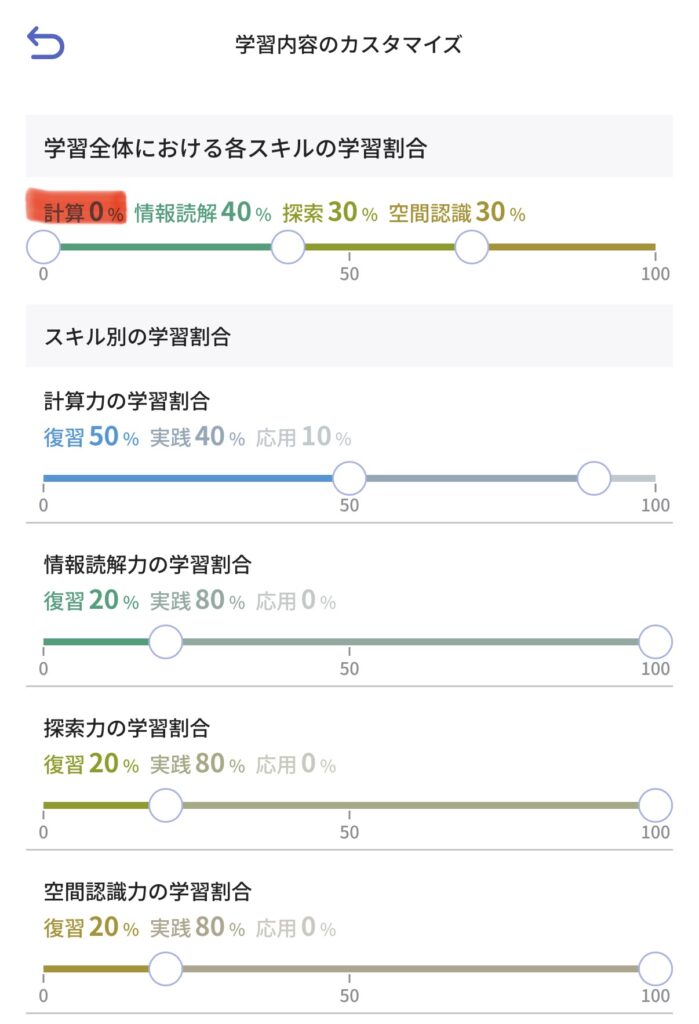Click the highlighted 計算 0% label
Screen dimensions: 699x1024
pyautogui.click(x=84, y=212)
